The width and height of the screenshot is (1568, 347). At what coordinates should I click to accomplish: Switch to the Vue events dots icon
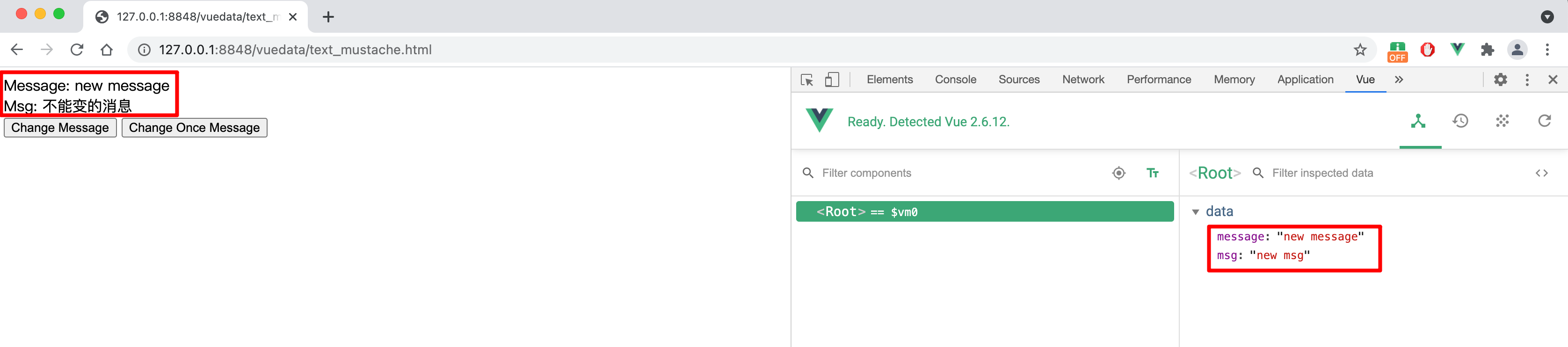click(1502, 121)
